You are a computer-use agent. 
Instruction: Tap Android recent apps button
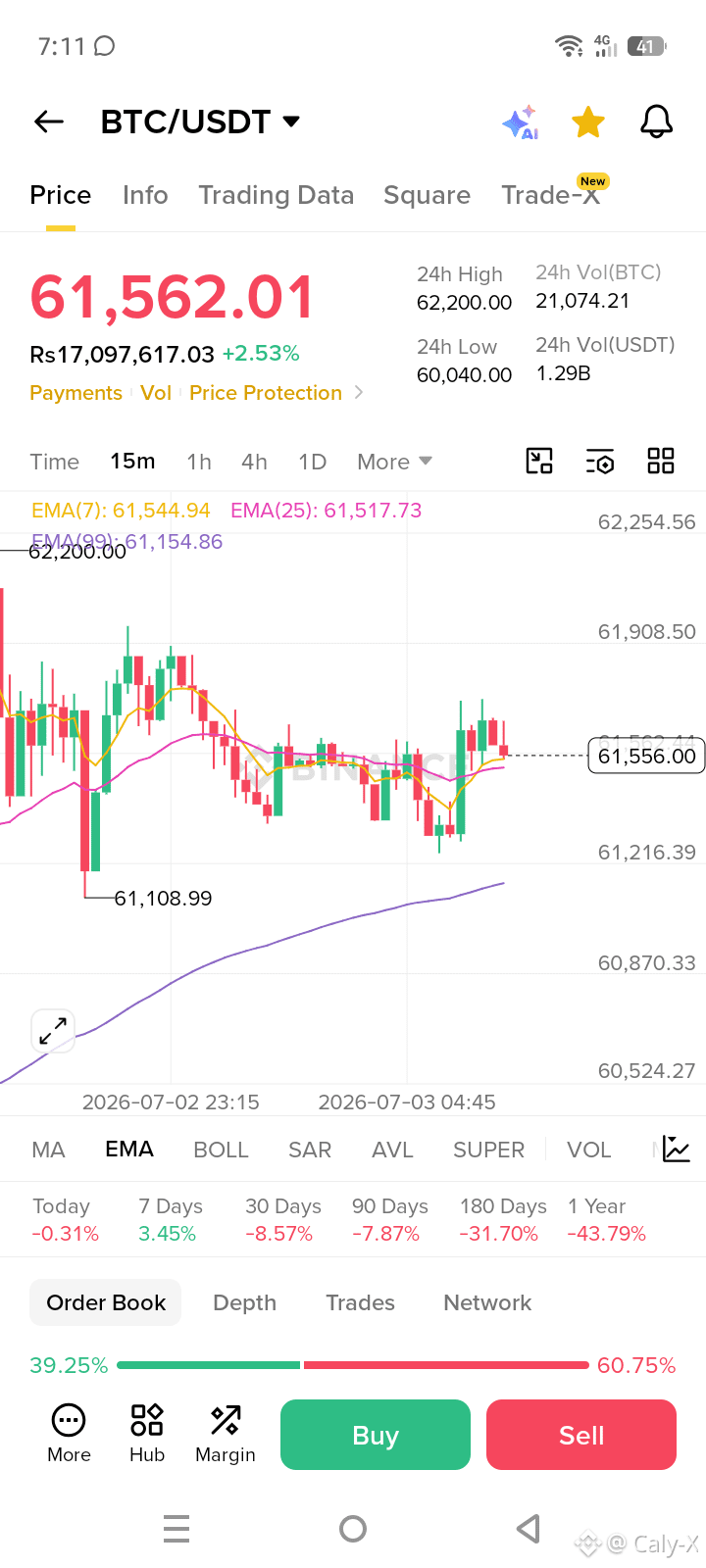[176, 1529]
